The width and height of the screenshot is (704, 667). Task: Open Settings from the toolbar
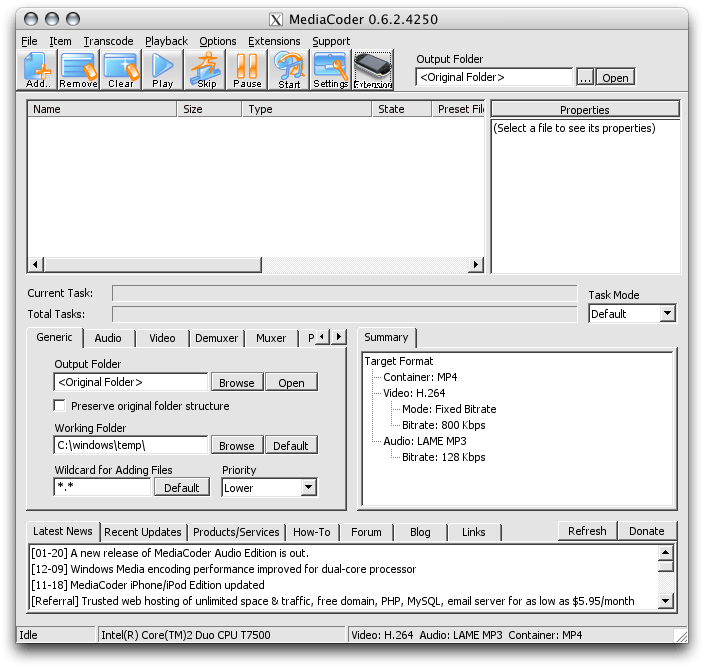coord(330,70)
